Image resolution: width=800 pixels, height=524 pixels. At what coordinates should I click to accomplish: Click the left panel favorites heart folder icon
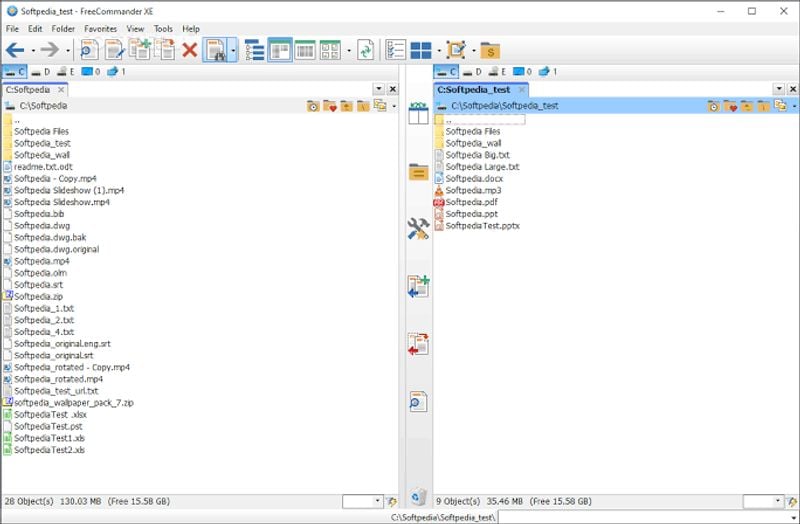pos(330,106)
